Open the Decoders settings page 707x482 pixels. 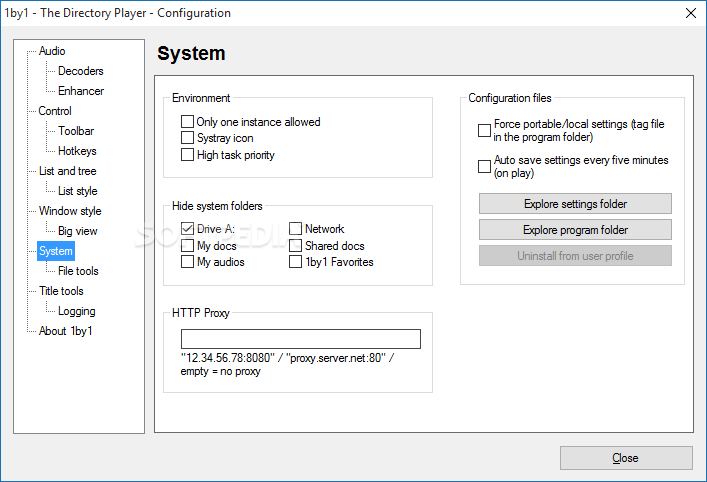tap(81, 71)
